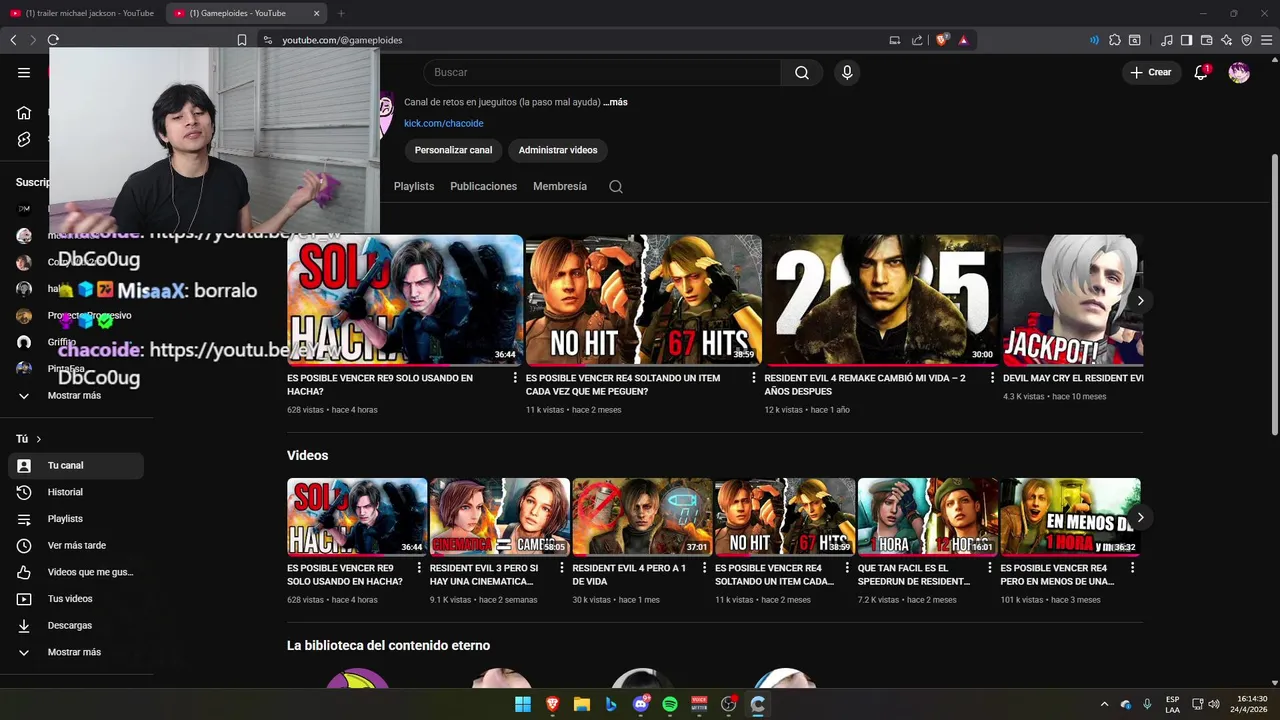Open the notifications bell

pos(1201,72)
